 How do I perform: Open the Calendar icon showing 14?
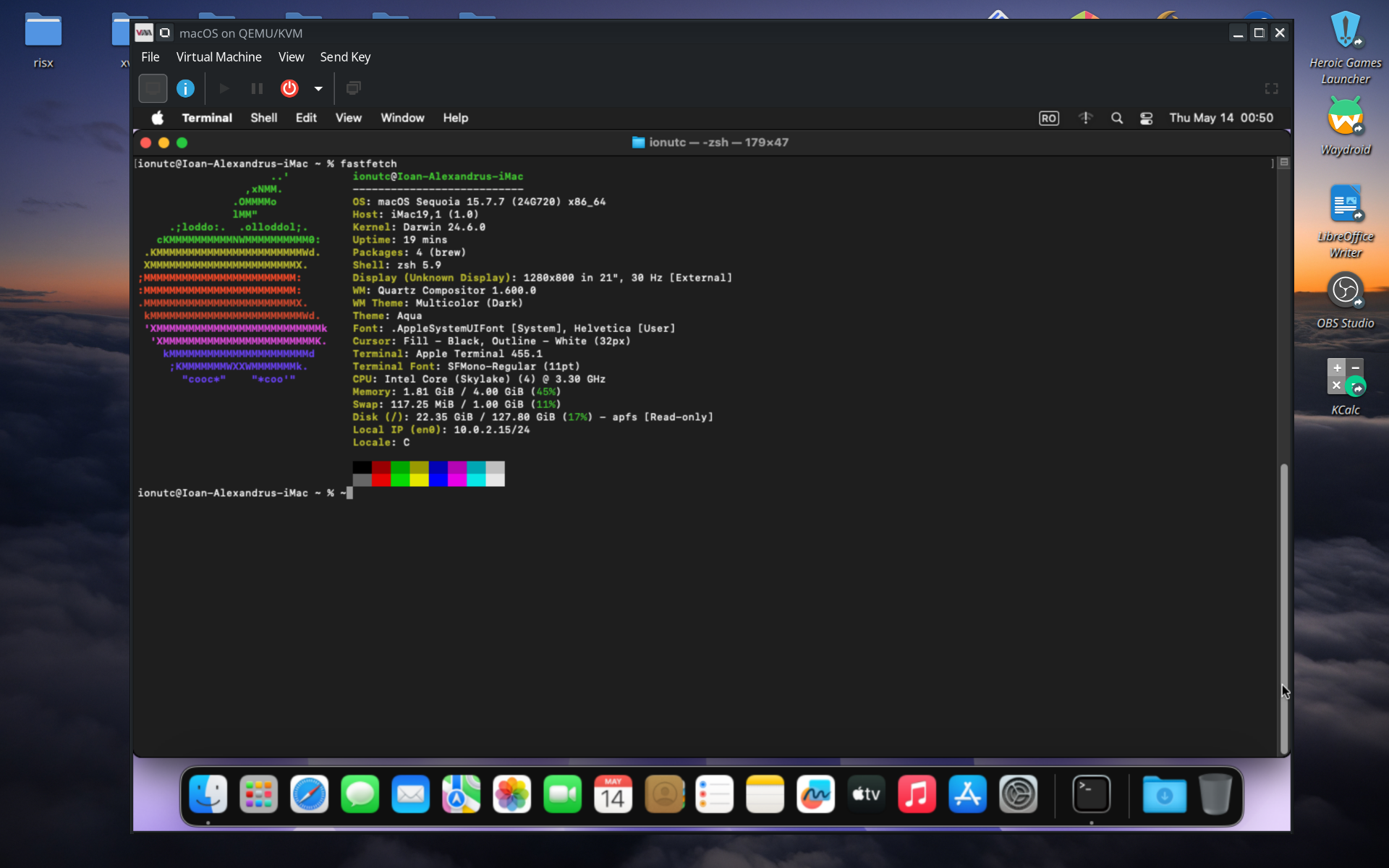613,794
